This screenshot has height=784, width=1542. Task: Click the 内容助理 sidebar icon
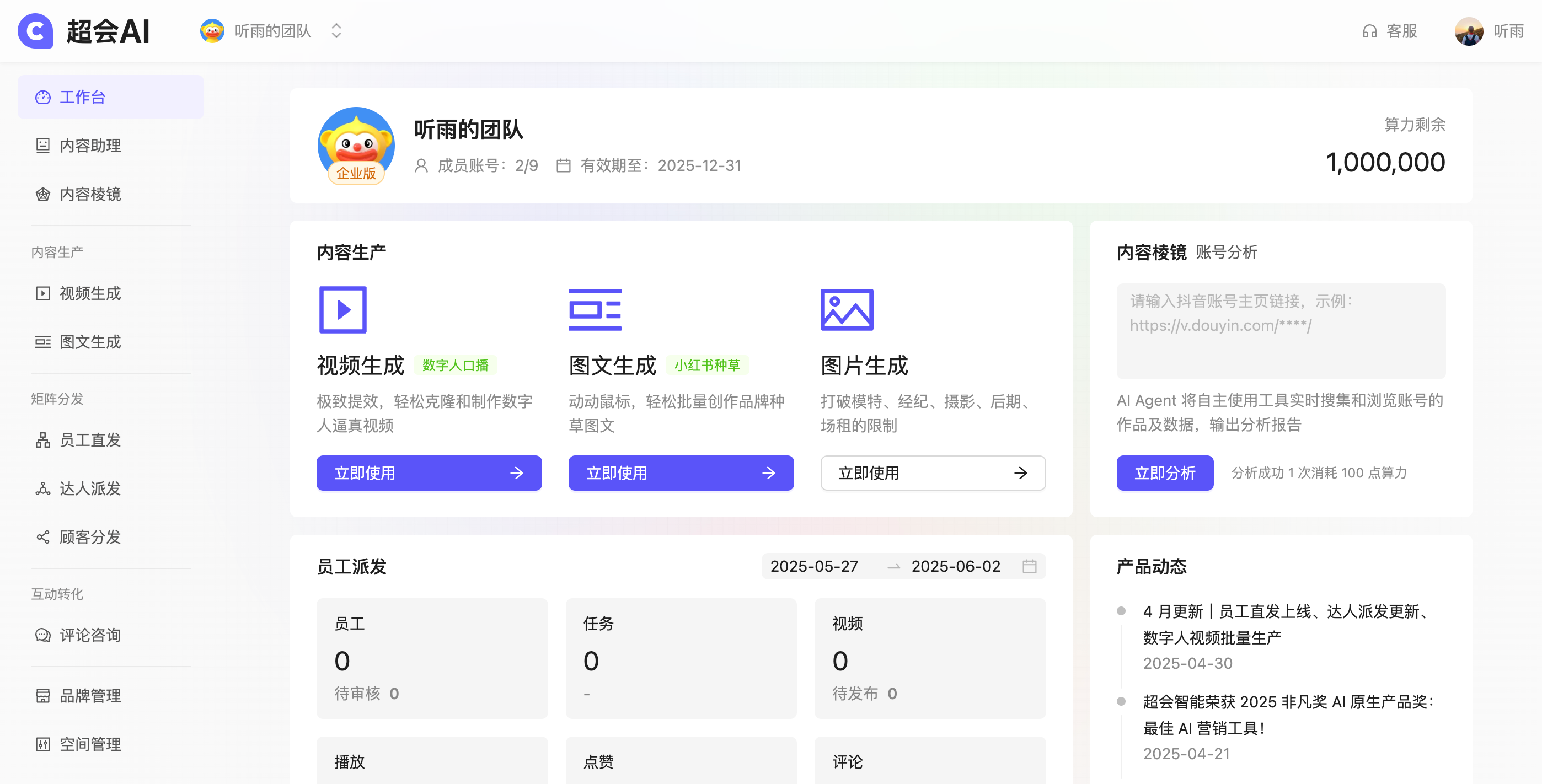click(x=43, y=146)
